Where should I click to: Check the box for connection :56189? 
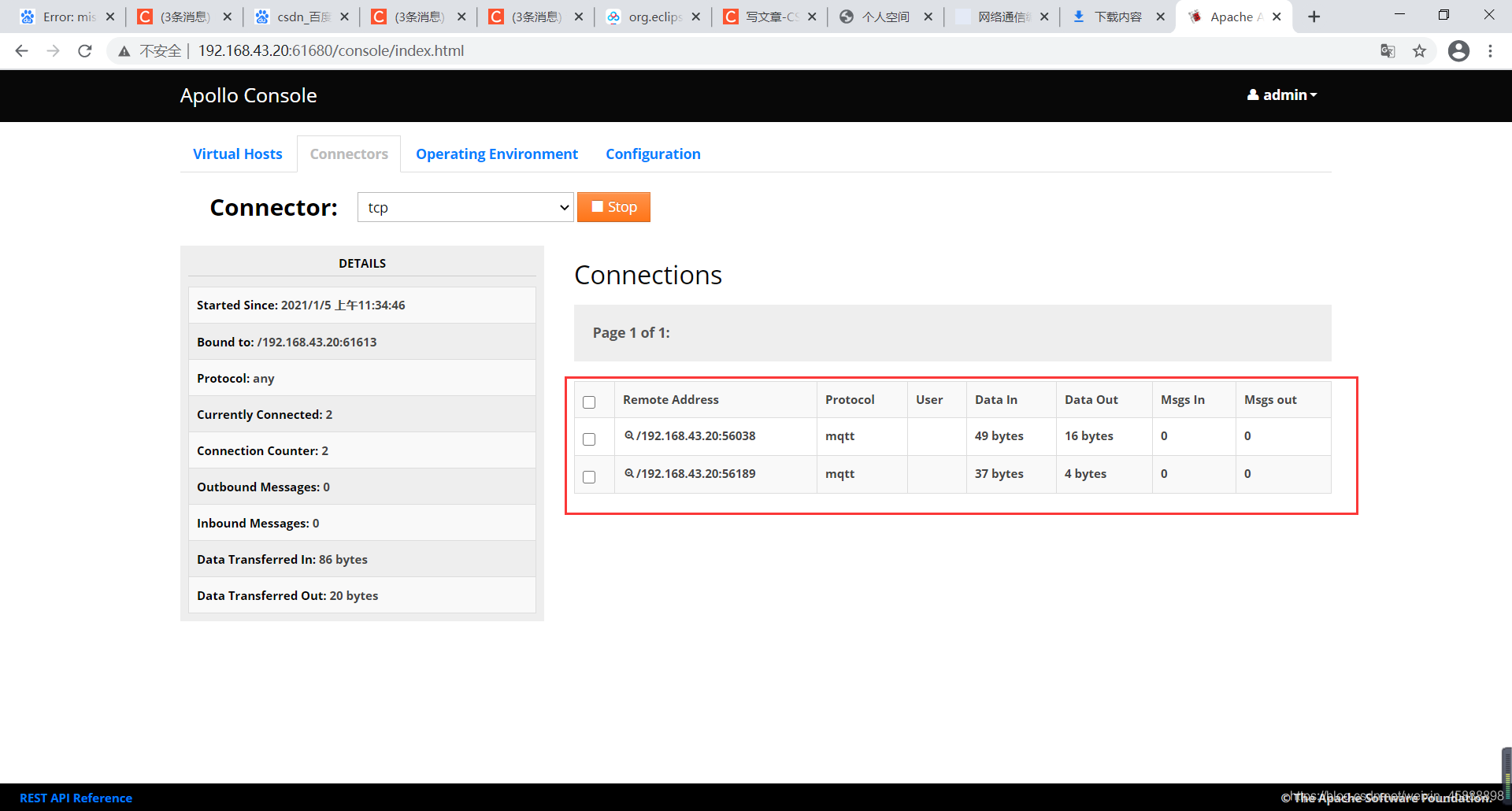[x=589, y=477]
